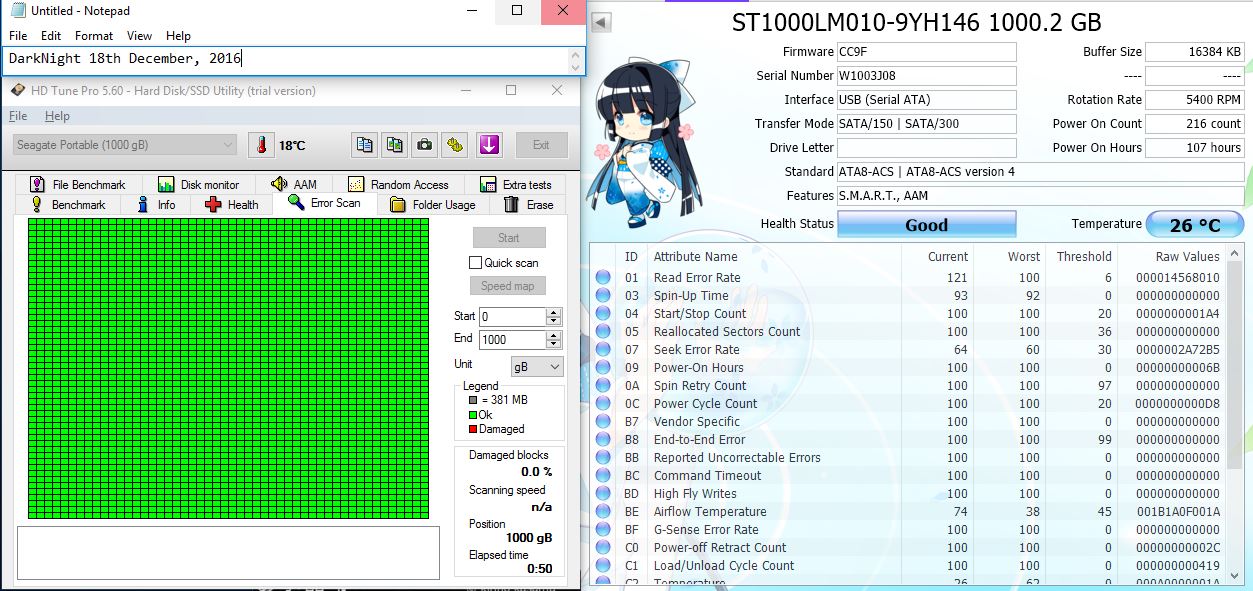Click the Serial Number field W1003J08
This screenshot has width=1253, height=591.
927,76
